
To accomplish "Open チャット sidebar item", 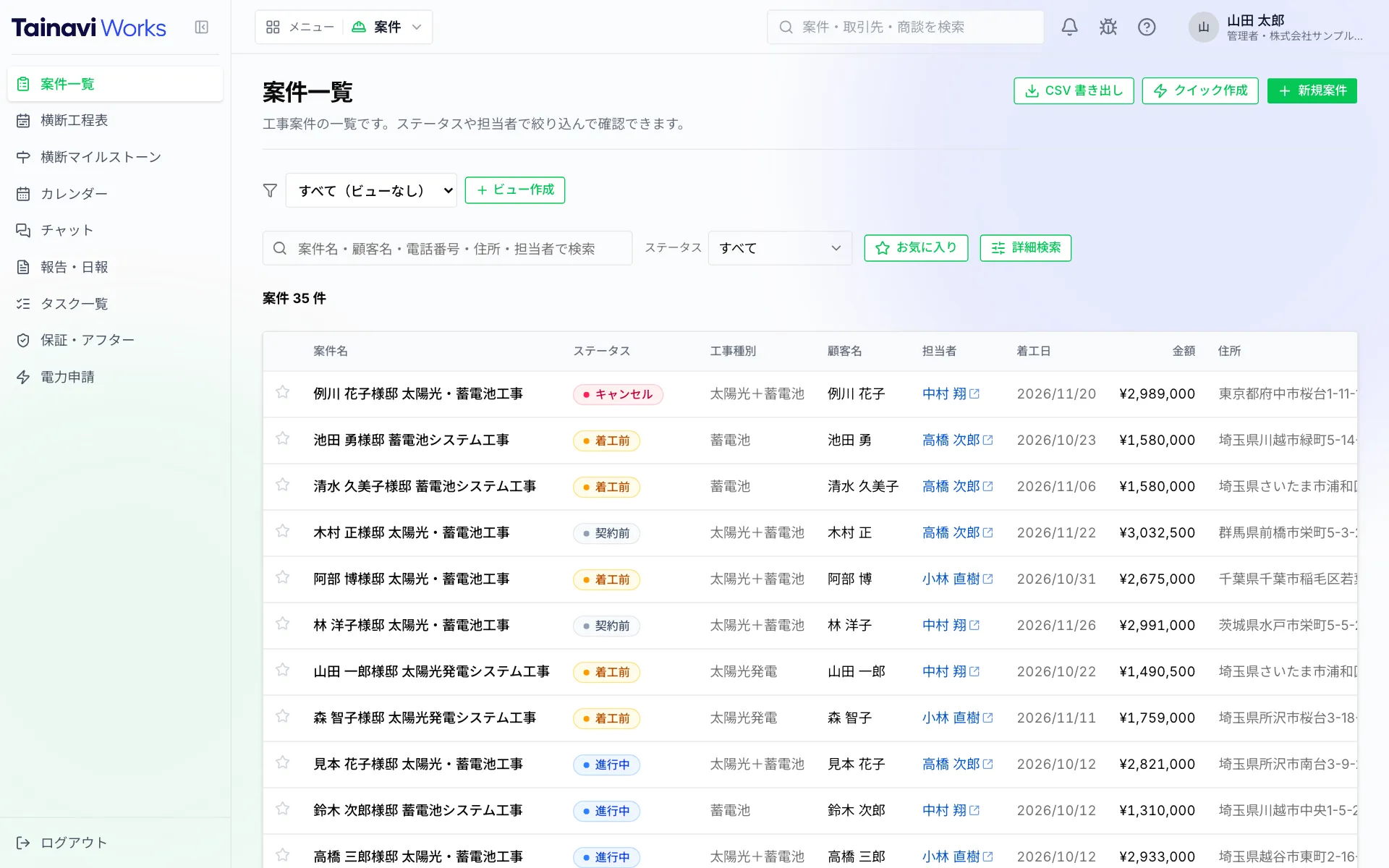I will tap(115, 231).
